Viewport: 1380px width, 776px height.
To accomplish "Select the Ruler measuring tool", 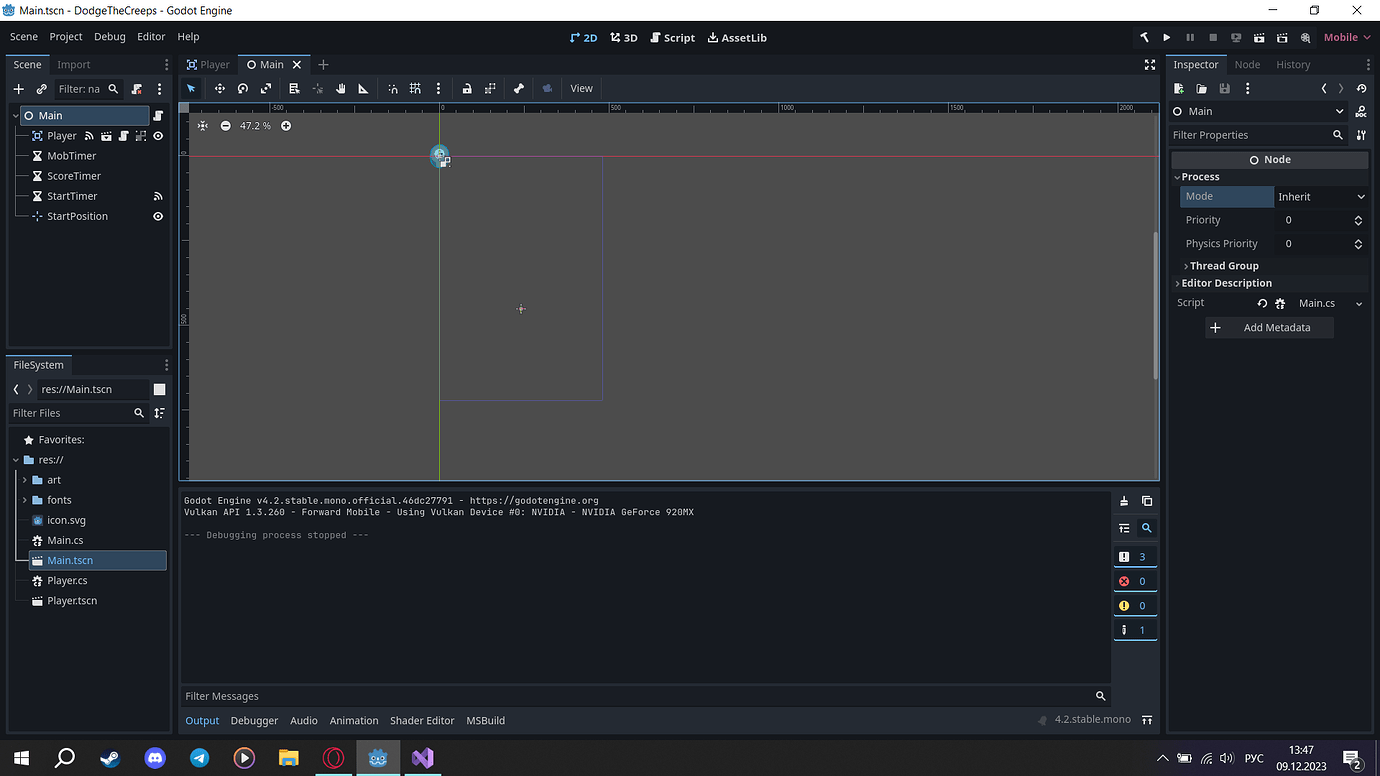I will click(x=363, y=88).
